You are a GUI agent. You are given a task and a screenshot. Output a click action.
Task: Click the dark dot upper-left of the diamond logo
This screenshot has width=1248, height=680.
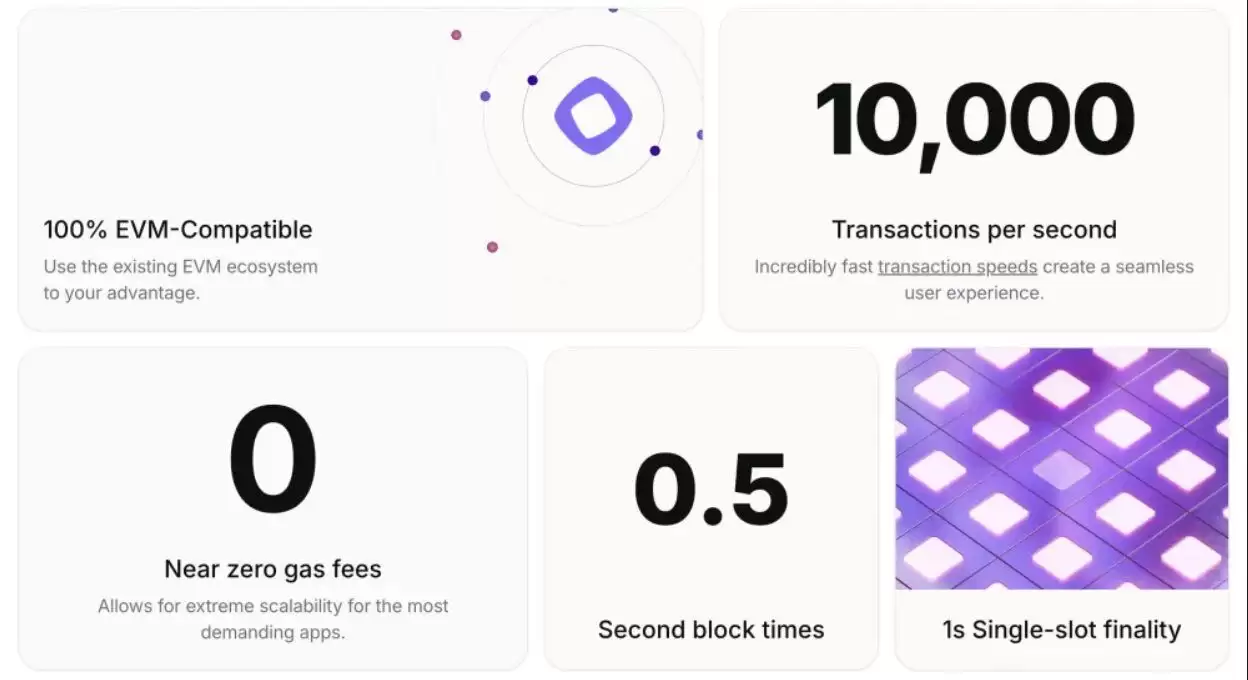(532, 80)
